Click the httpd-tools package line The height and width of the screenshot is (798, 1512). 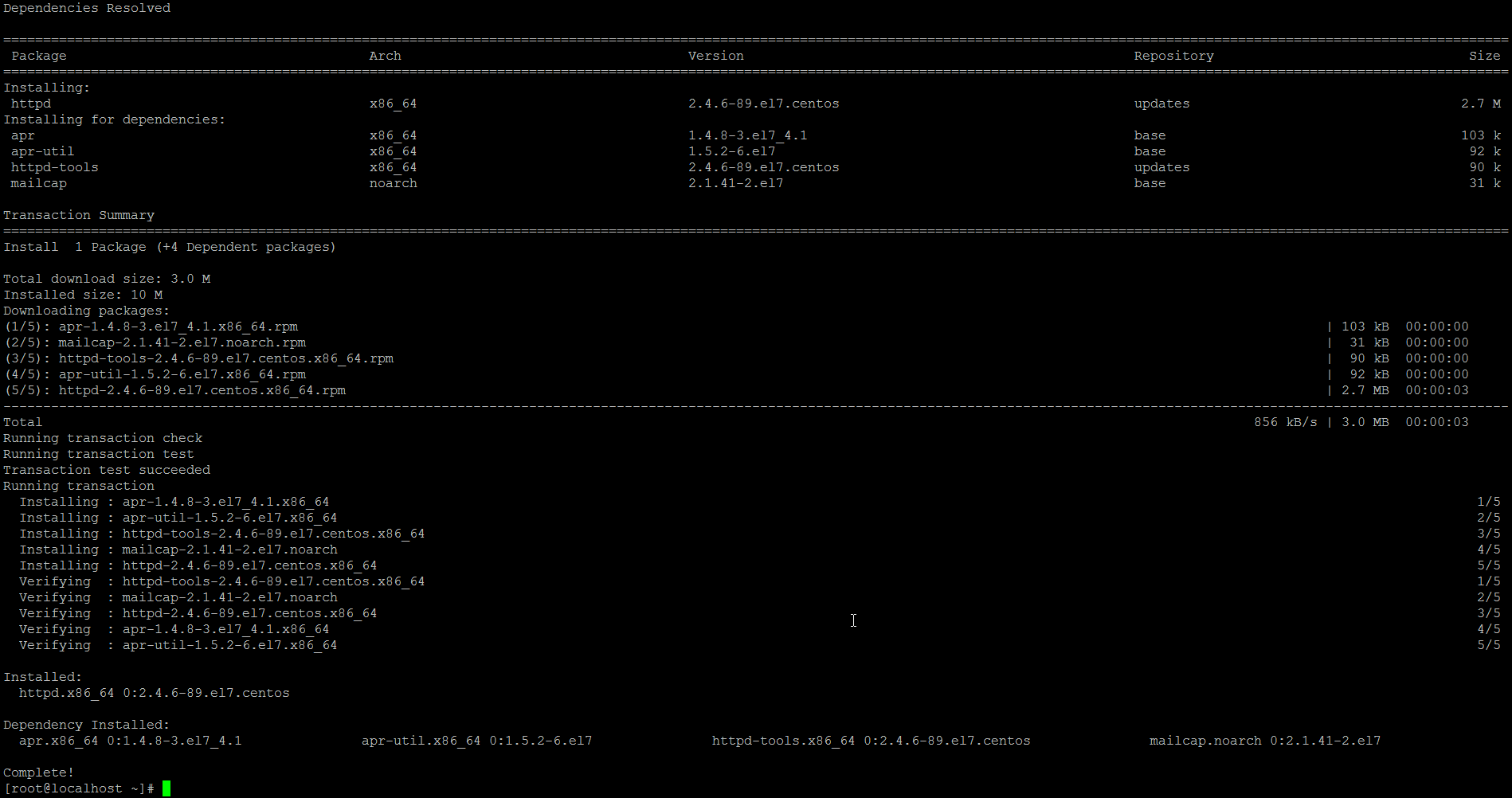coord(54,167)
